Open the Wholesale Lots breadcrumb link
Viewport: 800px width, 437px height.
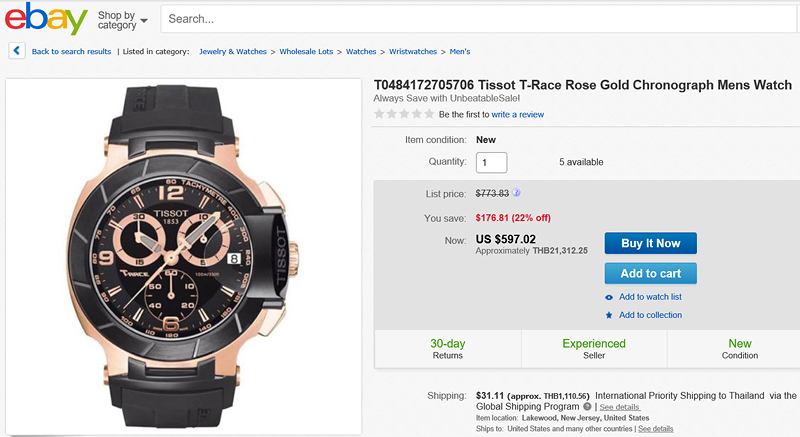pyautogui.click(x=307, y=51)
